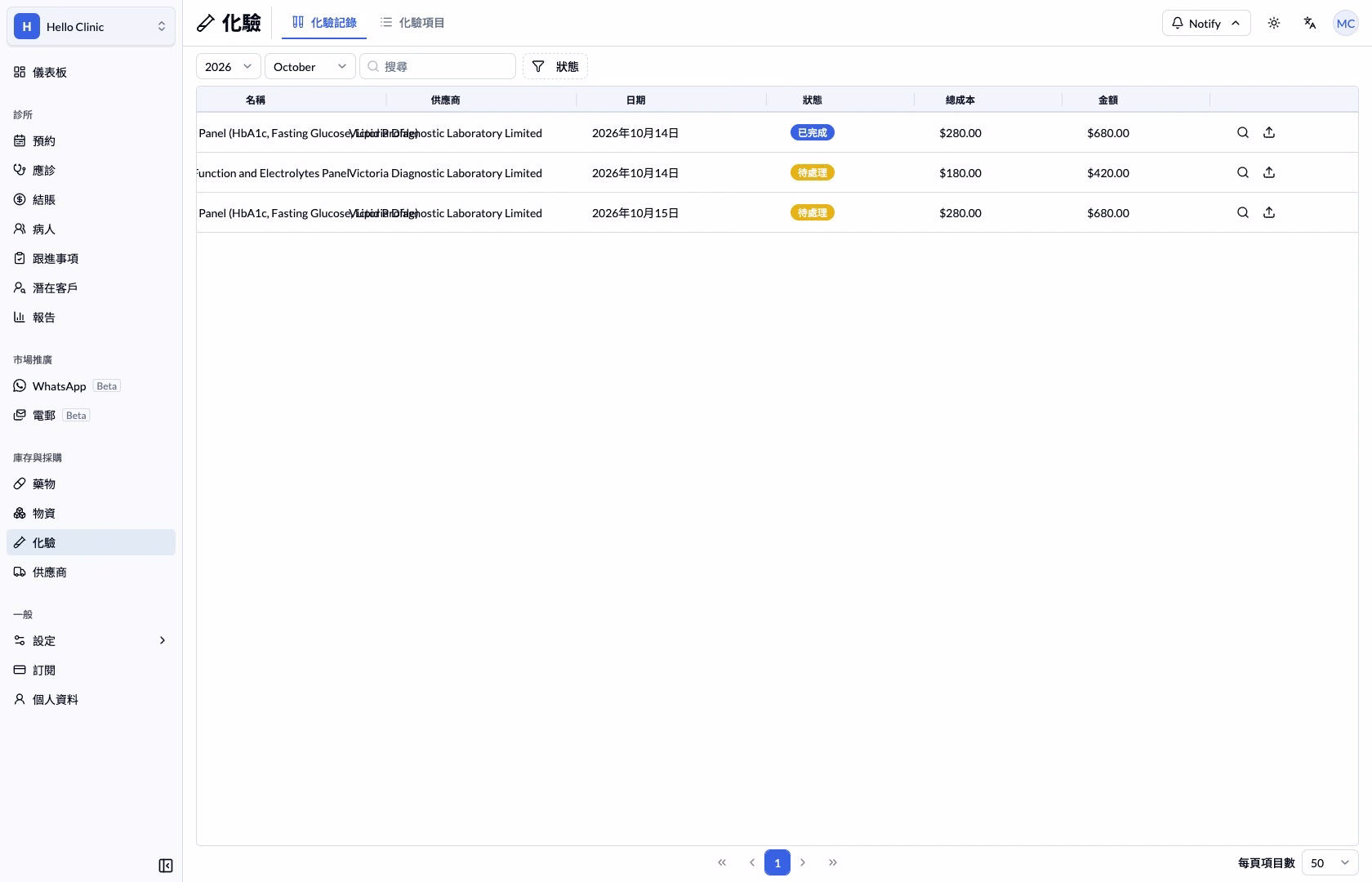The image size is (1372, 882).
Task: Open 病人 patients page
Action: [91, 229]
